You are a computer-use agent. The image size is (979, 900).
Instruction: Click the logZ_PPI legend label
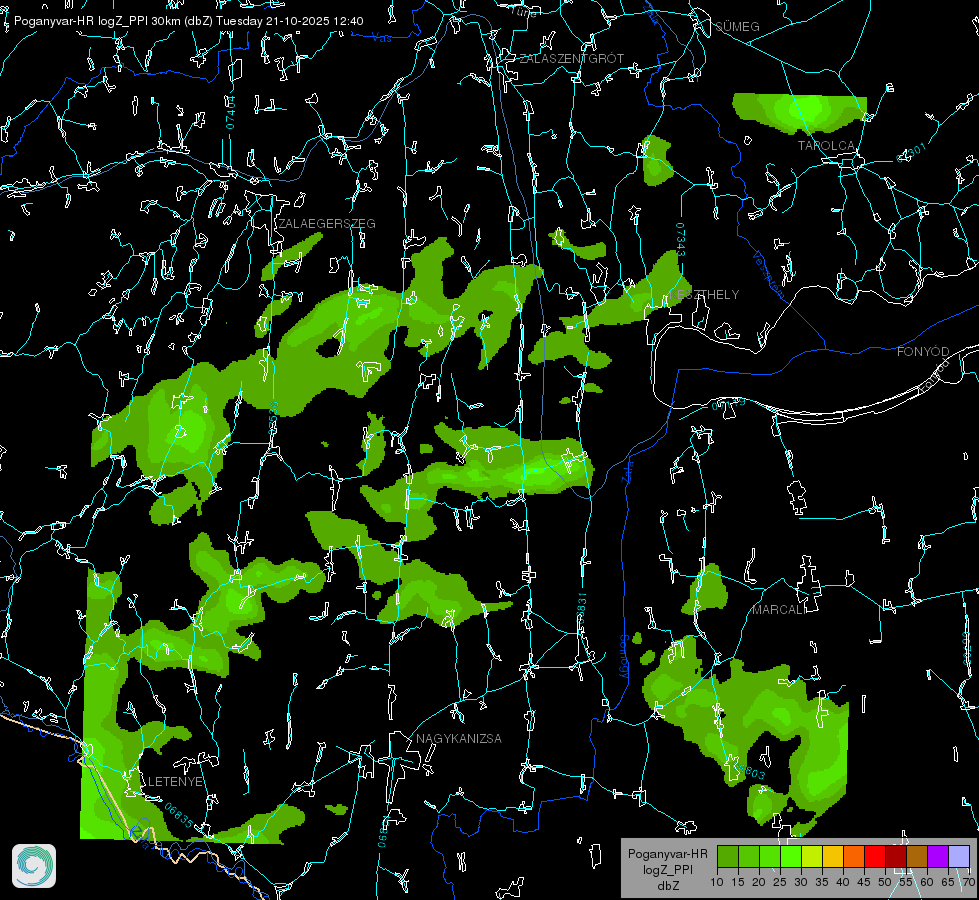pyautogui.click(x=668, y=870)
